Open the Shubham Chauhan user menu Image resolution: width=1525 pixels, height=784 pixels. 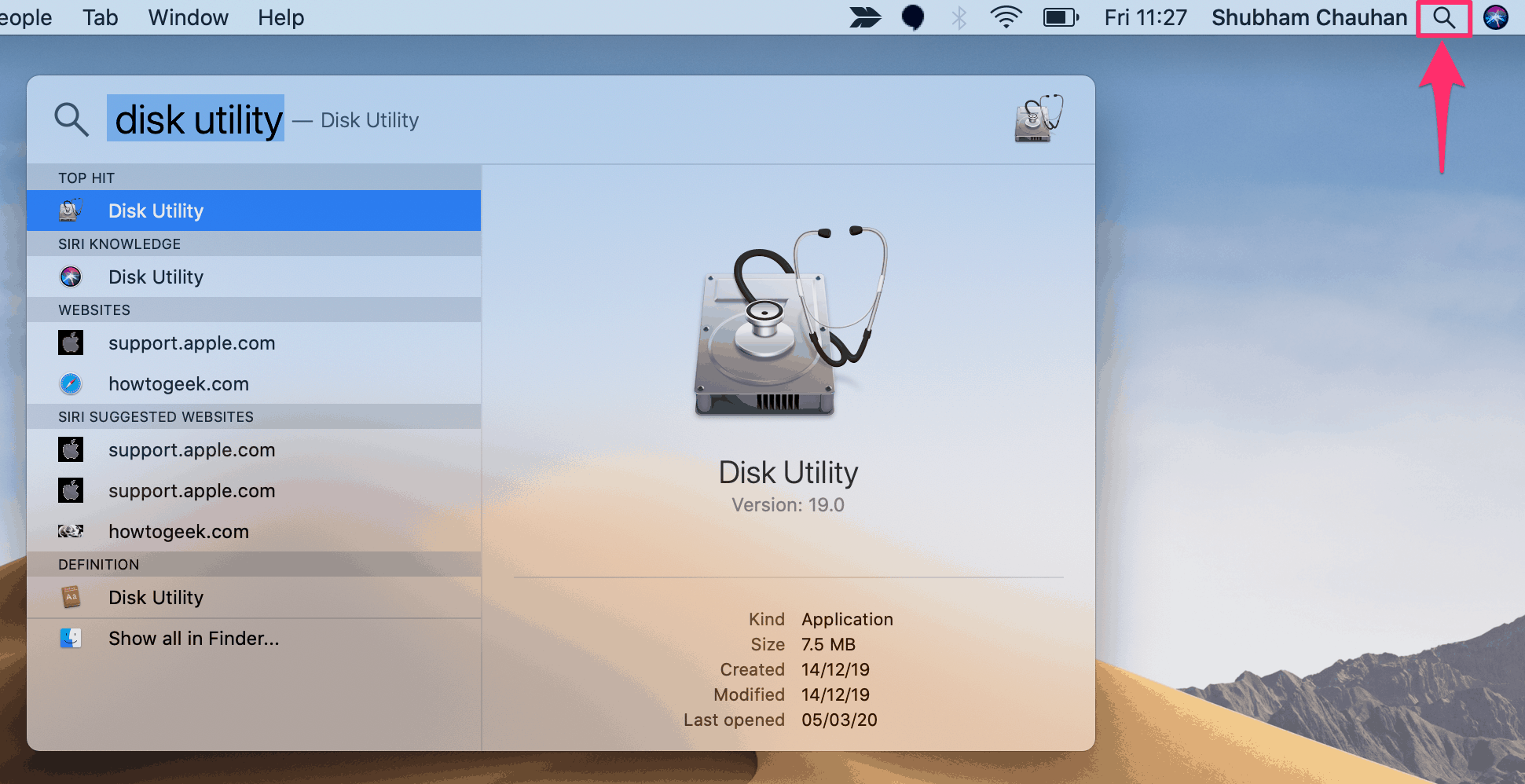point(1309,17)
